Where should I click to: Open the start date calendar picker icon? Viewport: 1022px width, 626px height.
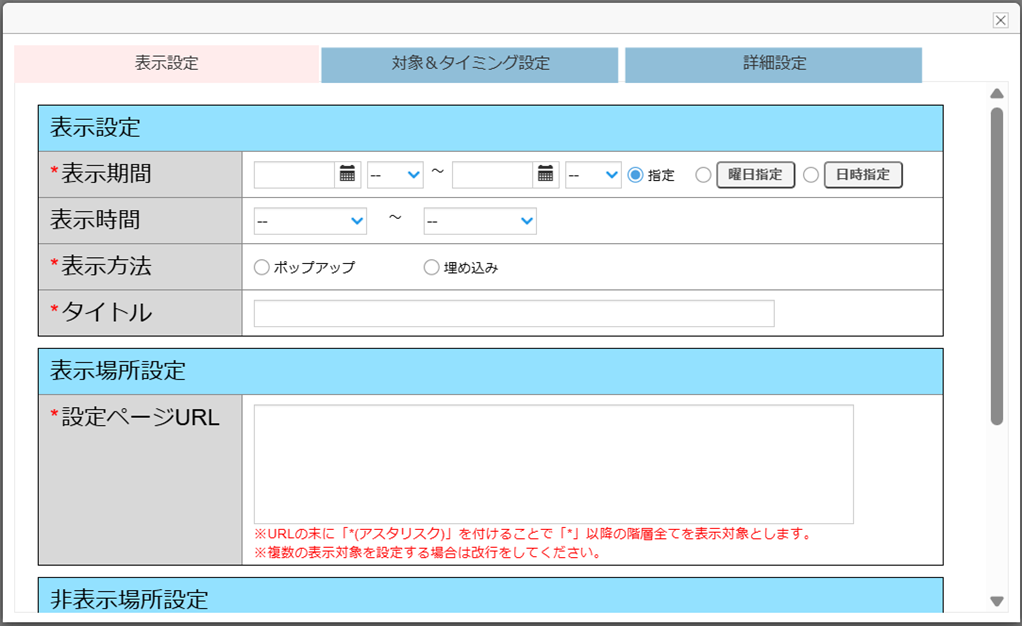pyautogui.click(x=347, y=174)
